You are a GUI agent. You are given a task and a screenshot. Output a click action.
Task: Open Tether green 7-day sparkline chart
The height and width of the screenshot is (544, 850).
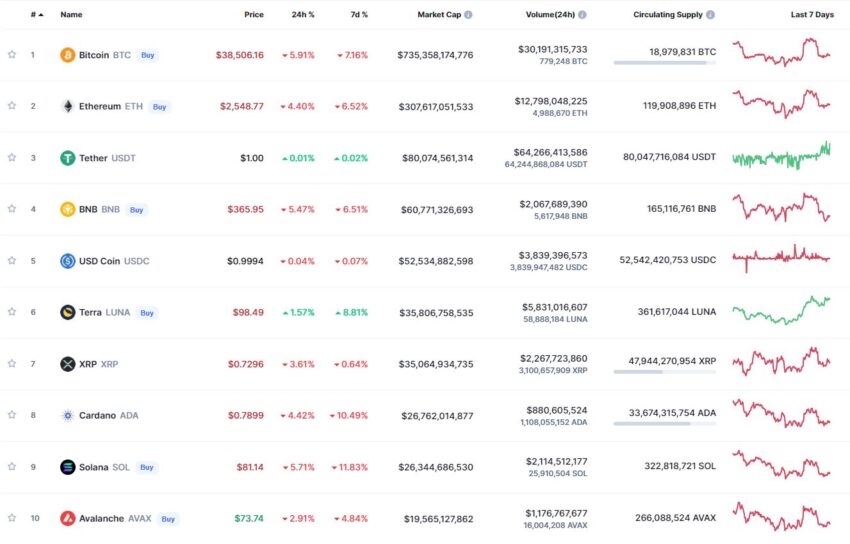781,156
